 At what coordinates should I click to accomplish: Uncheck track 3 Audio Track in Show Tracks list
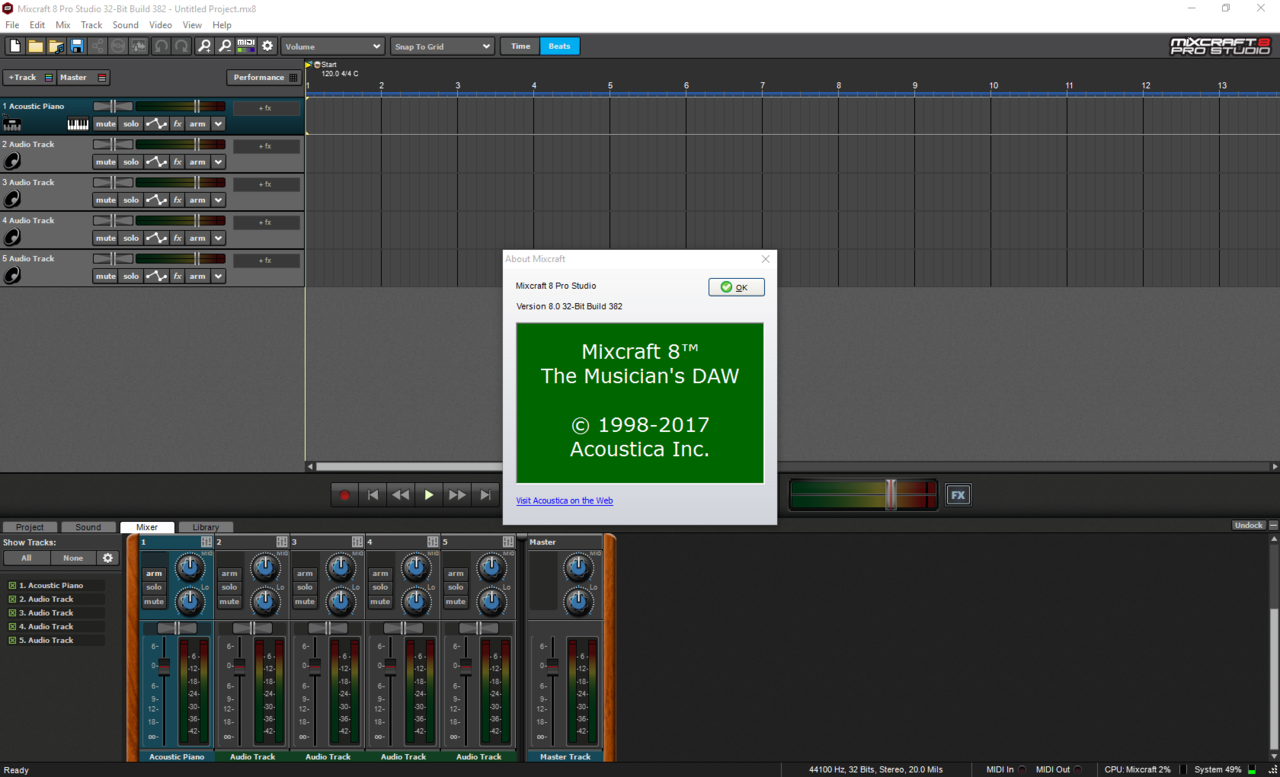(12, 612)
